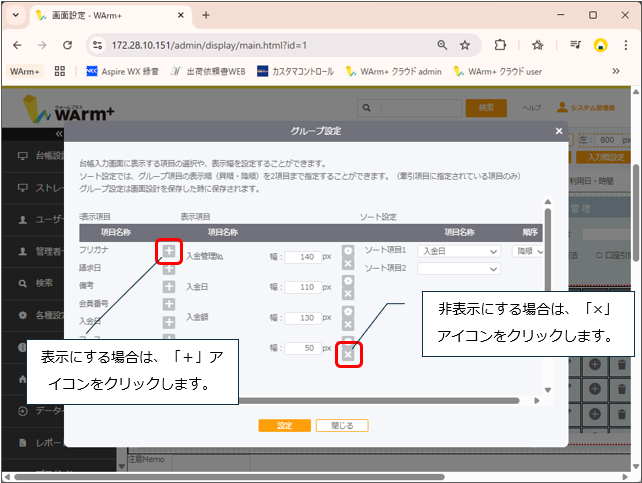Click the 入金日 width field showing 110
642x483 pixels.
301,287
